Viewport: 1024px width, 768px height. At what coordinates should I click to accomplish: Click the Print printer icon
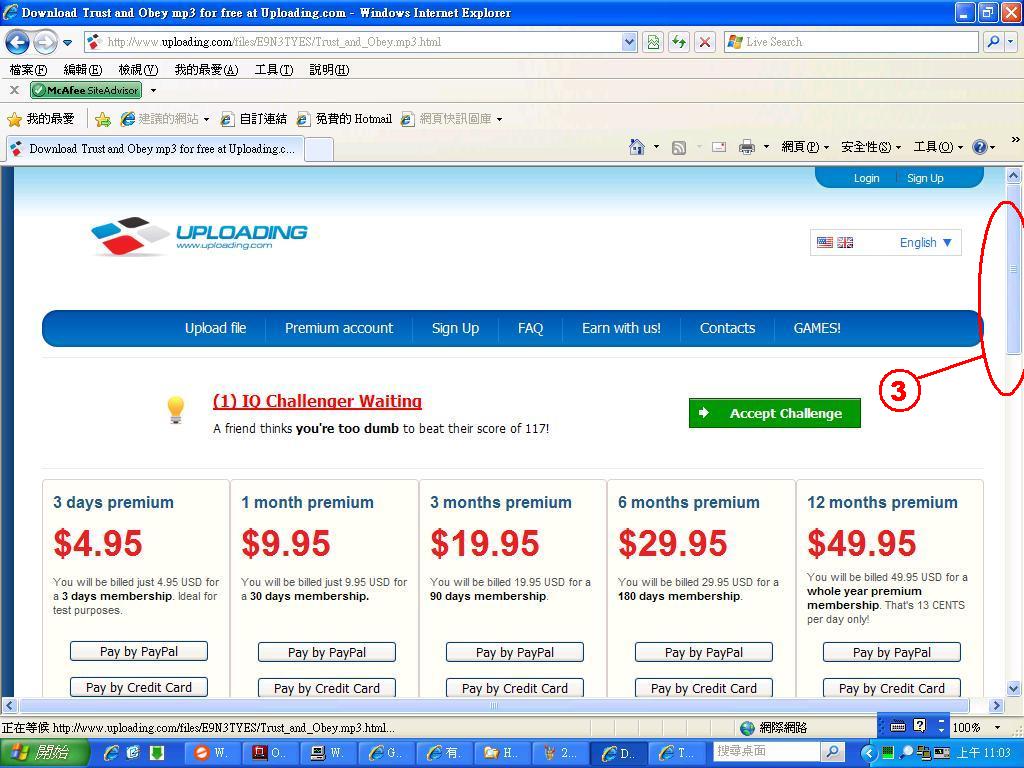(x=746, y=147)
